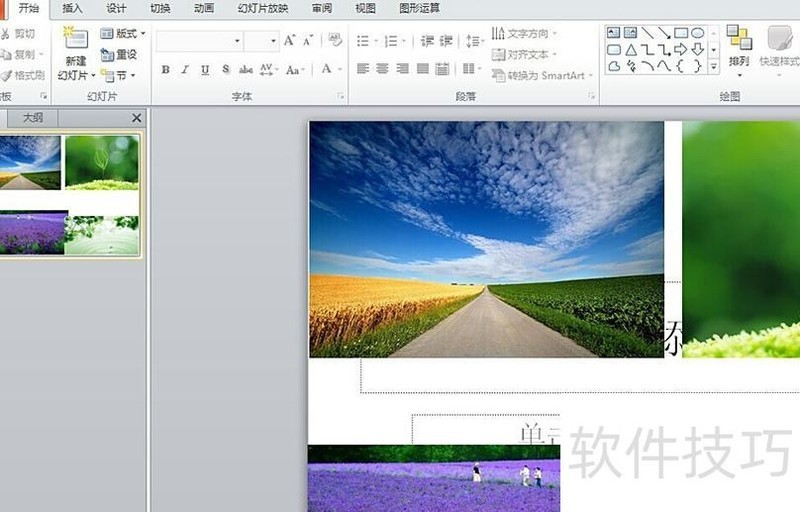Click the New Slide (新建幻灯片) icon
Viewport: 800px width, 512px height.
(x=76, y=40)
